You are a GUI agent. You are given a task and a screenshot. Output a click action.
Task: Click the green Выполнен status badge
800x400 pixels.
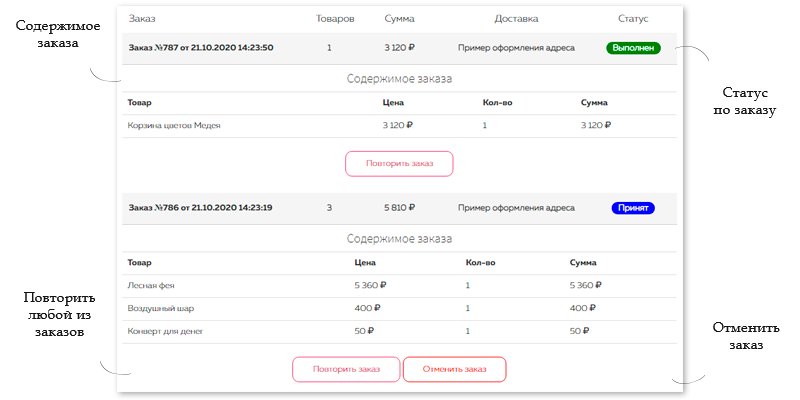point(633,48)
